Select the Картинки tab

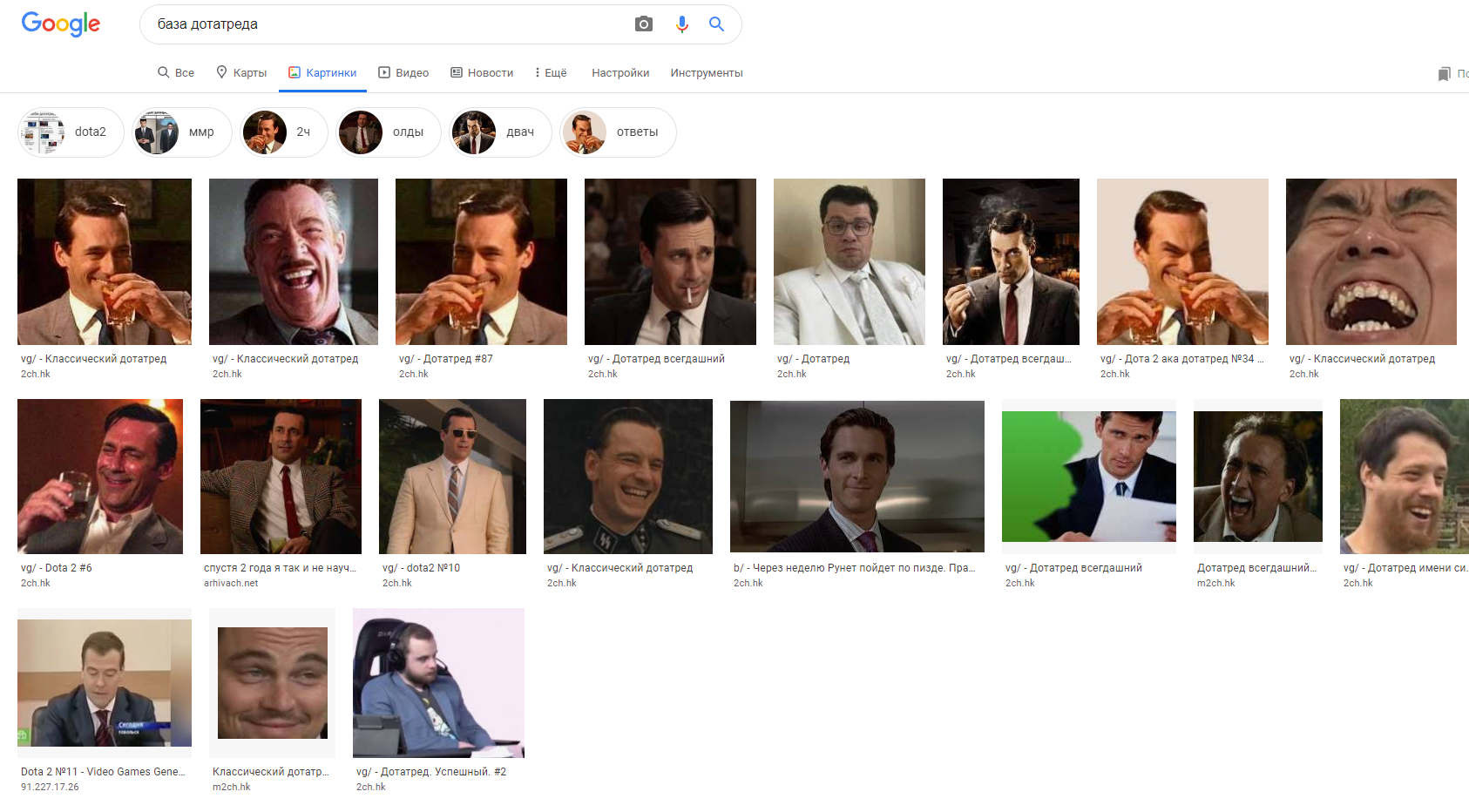(x=322, y=73)
